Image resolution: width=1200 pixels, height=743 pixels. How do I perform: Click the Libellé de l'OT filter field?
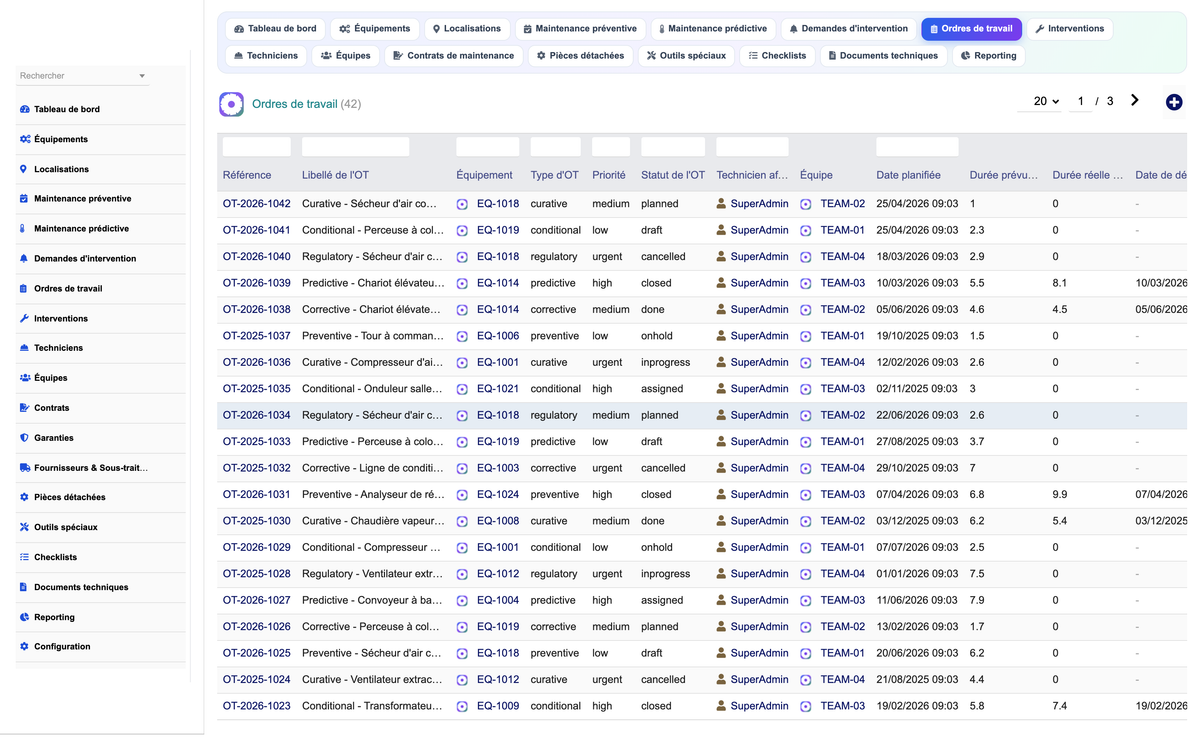(356, 147)
